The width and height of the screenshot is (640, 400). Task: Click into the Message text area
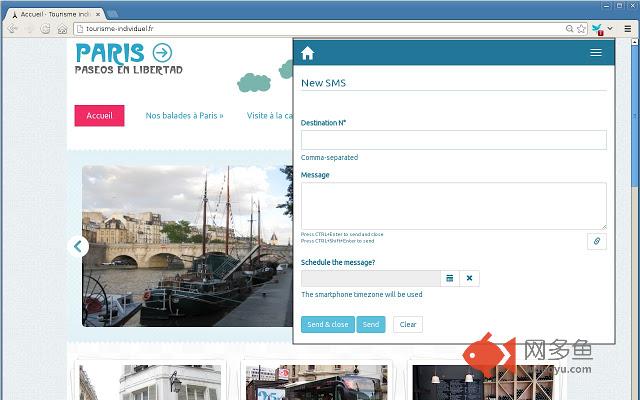pyautogui.click(x=453, y=206)
